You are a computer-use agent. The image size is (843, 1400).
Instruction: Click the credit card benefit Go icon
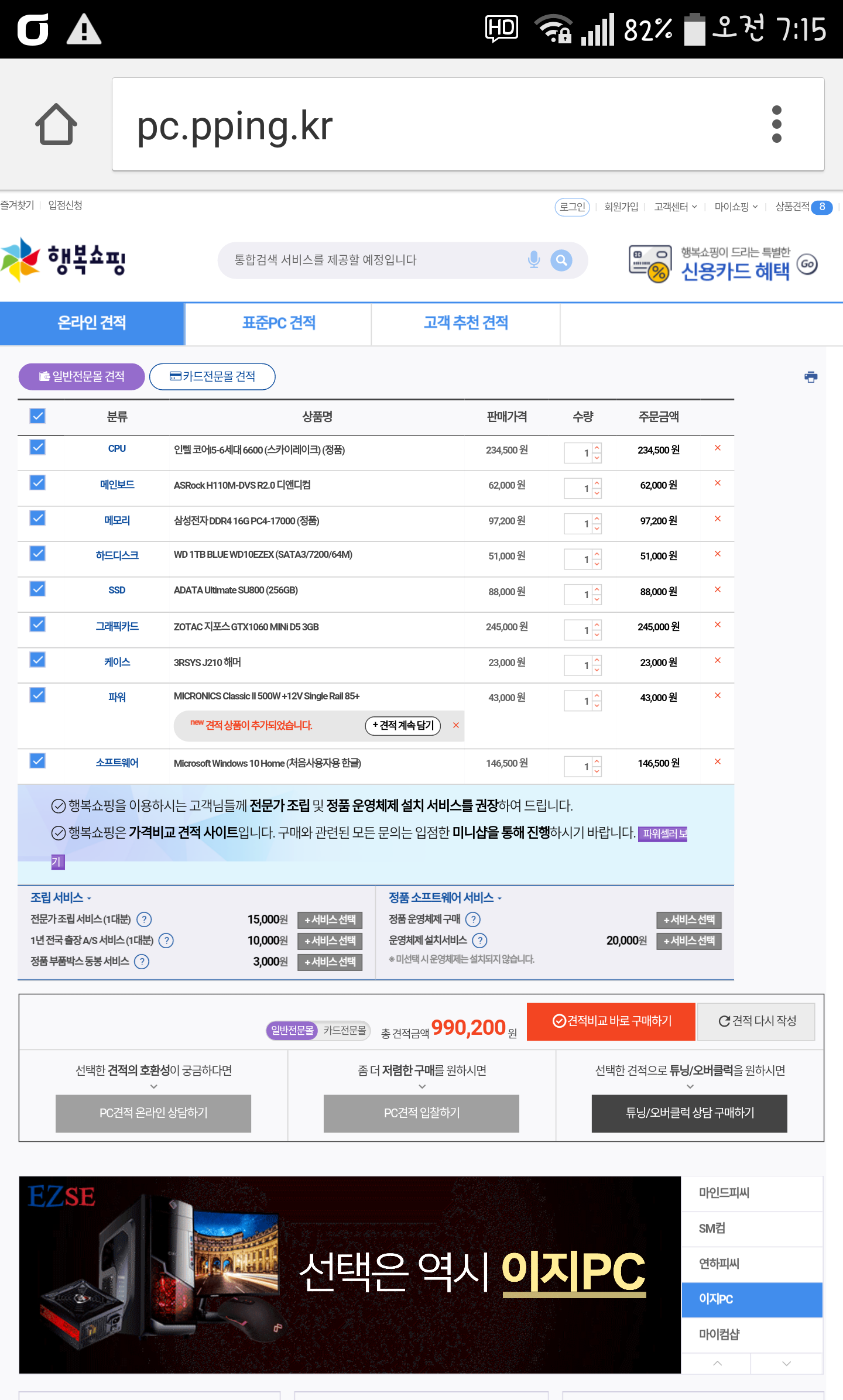click(807, 264)
